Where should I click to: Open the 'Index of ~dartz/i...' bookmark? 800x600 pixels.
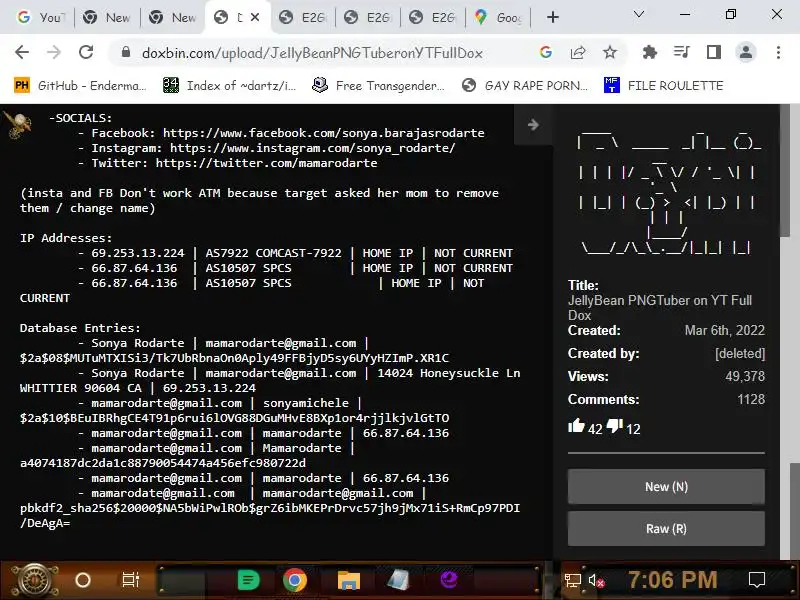coord(230,85)
